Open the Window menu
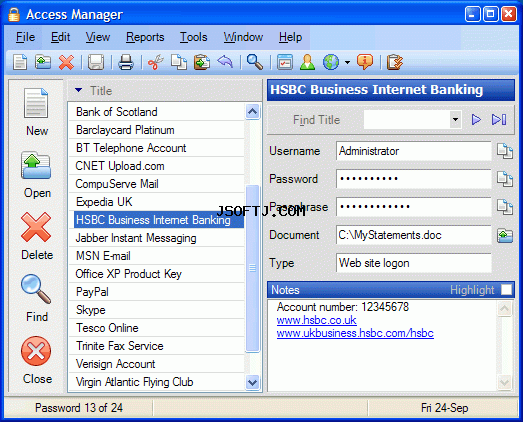523x422 pixels. [x=243, y=37]
